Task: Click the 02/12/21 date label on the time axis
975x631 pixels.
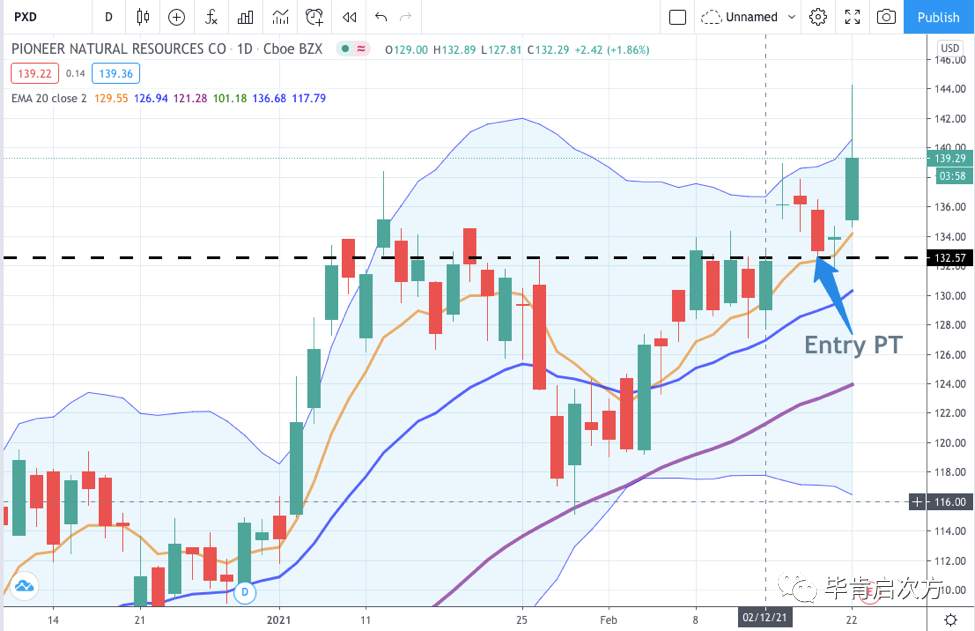Action: coord(764,618)
